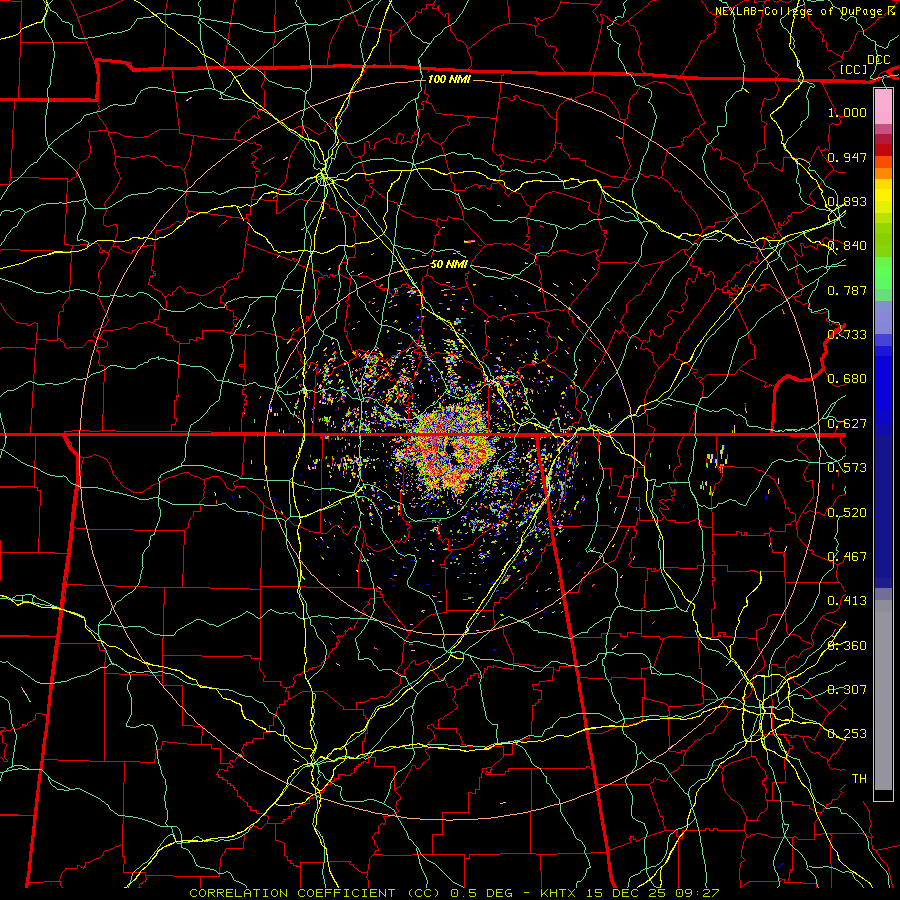900x900 pixels.
Task: Click the 0.787 value on the color scale
Action: 847,290
